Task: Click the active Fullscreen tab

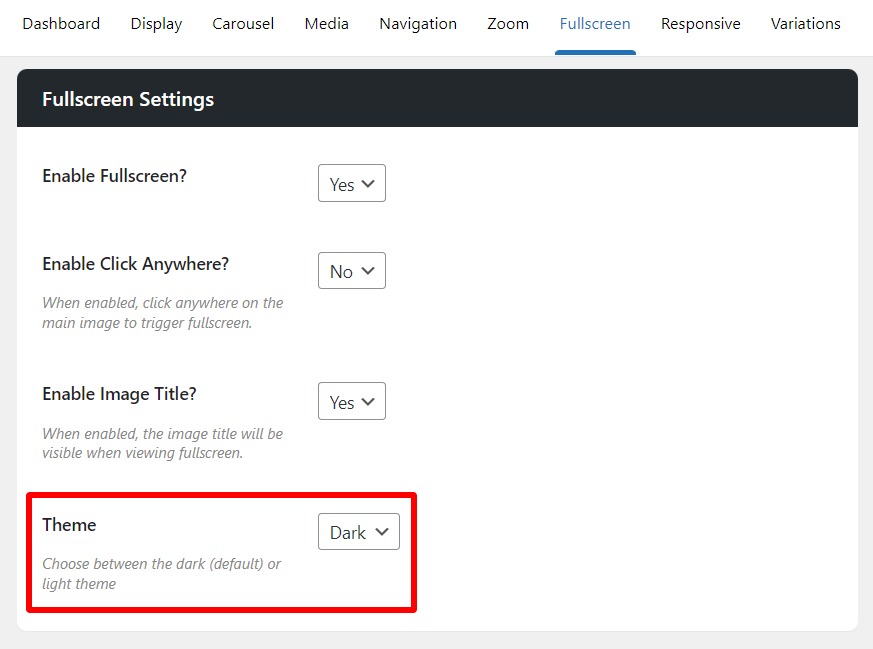Action: pyautogui.click(x=595, y=24)
